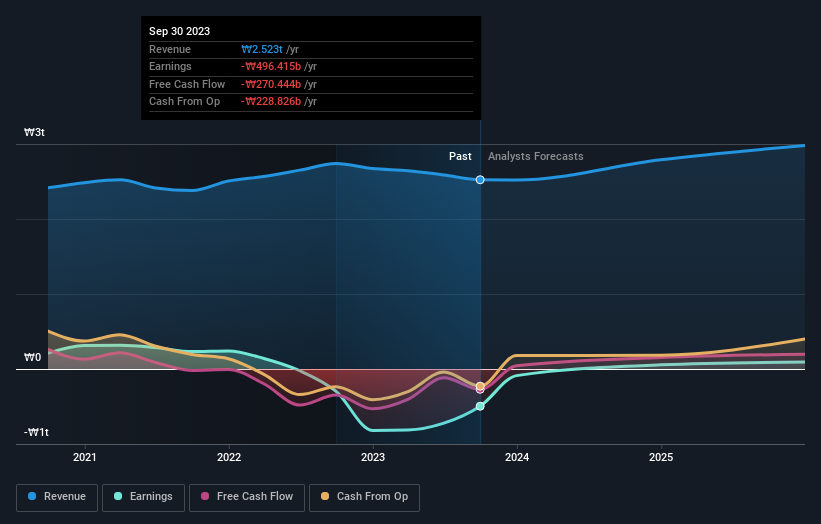The height and width of the screenshot is (524, 821).
Task: Click the Earnings row label in tooltip
Action: tap(170, 66)
